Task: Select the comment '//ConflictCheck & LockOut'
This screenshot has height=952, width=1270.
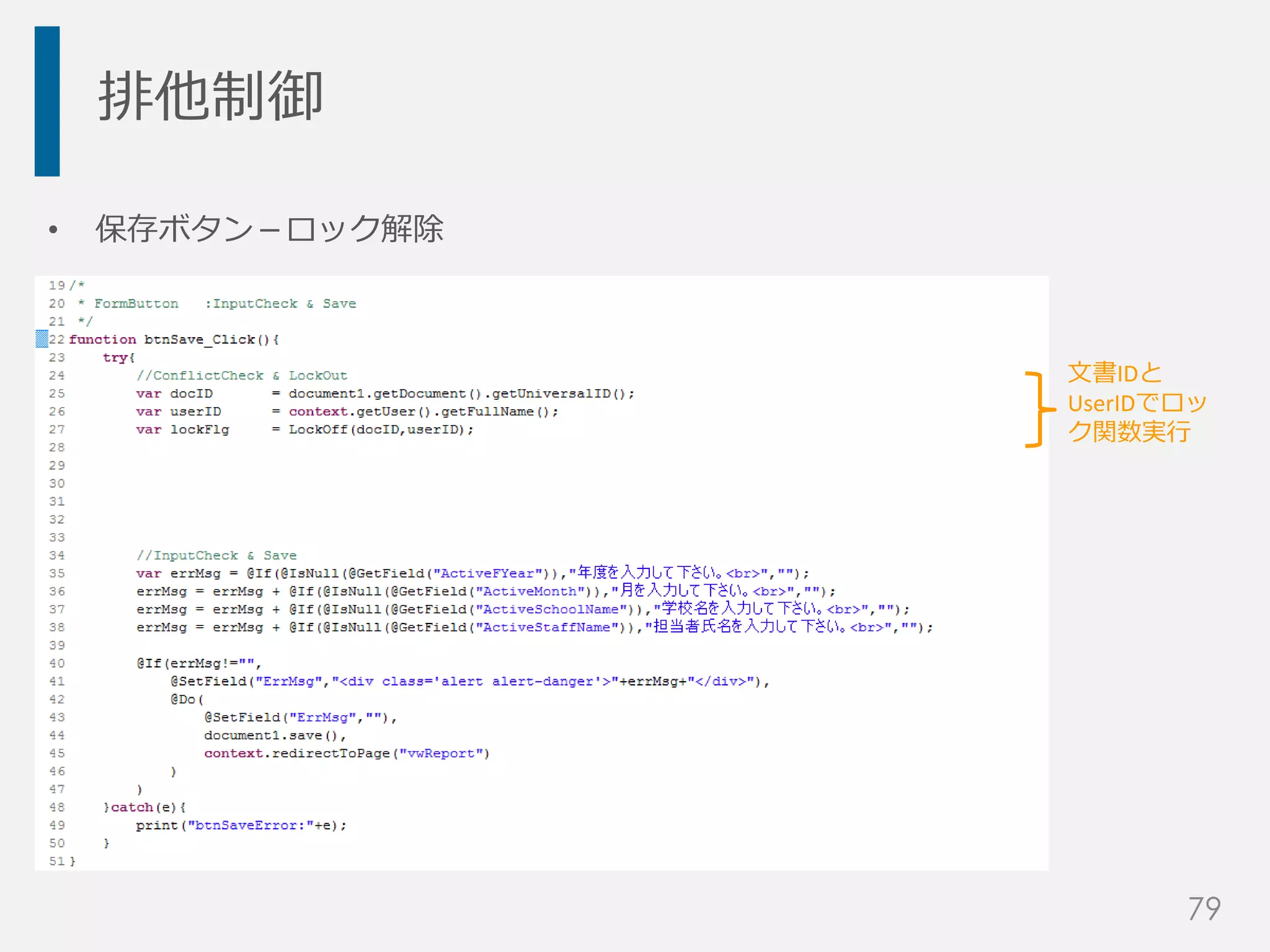Action: [x=242, y=376]
